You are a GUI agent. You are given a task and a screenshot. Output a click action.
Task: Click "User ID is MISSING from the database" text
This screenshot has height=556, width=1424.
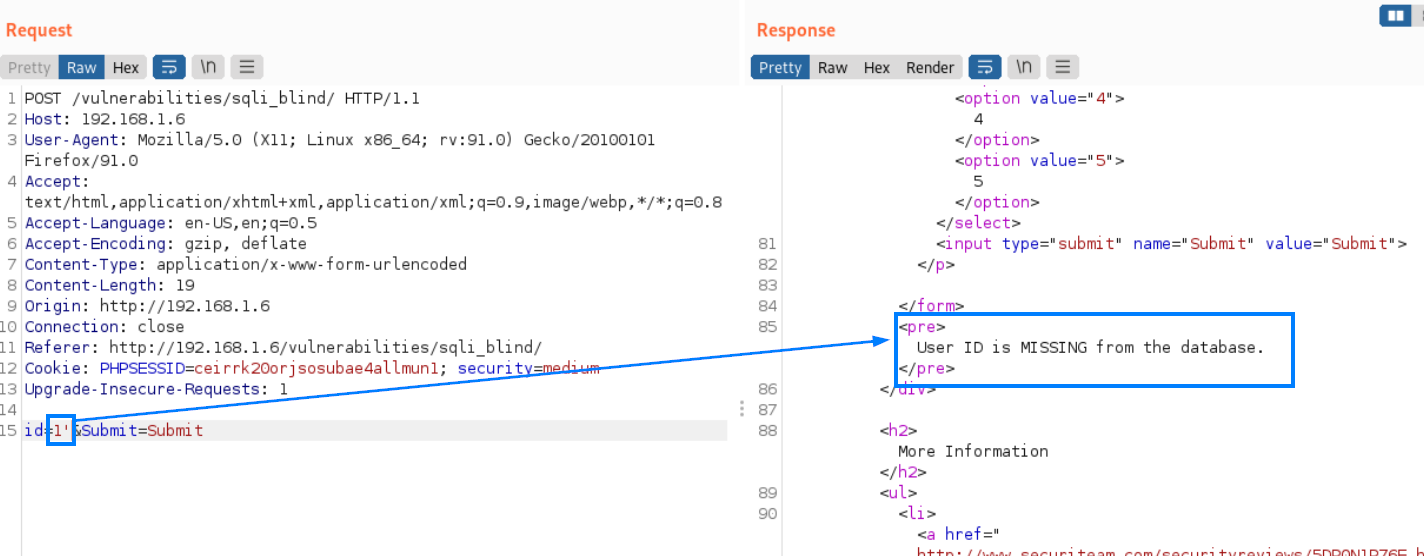pyautogui.click(x=1090, y=347)
